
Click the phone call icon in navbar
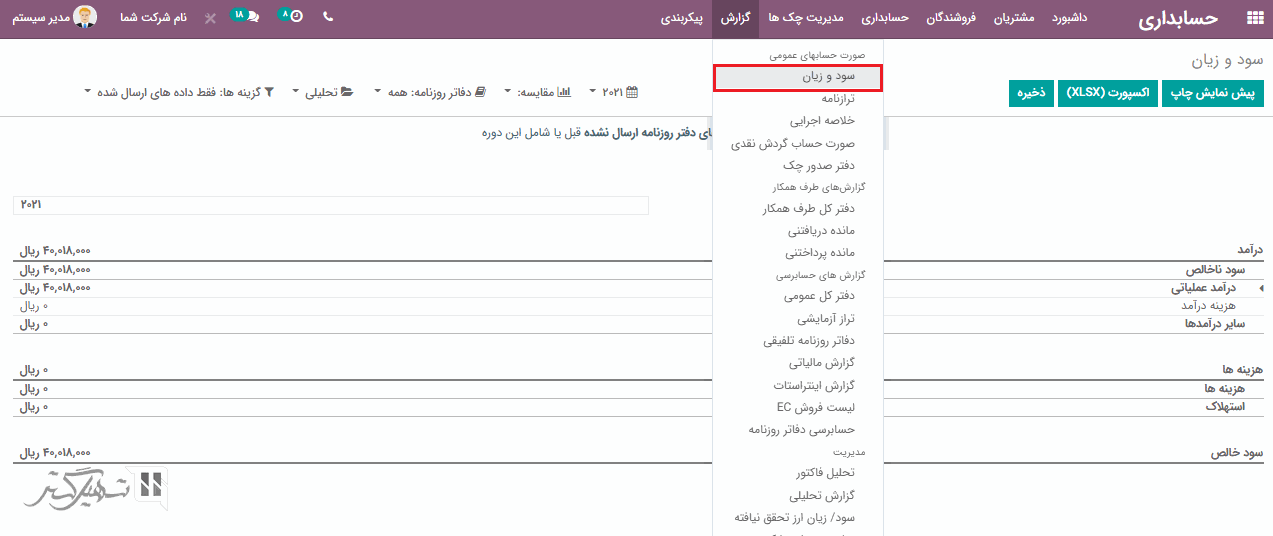(328, 18)
